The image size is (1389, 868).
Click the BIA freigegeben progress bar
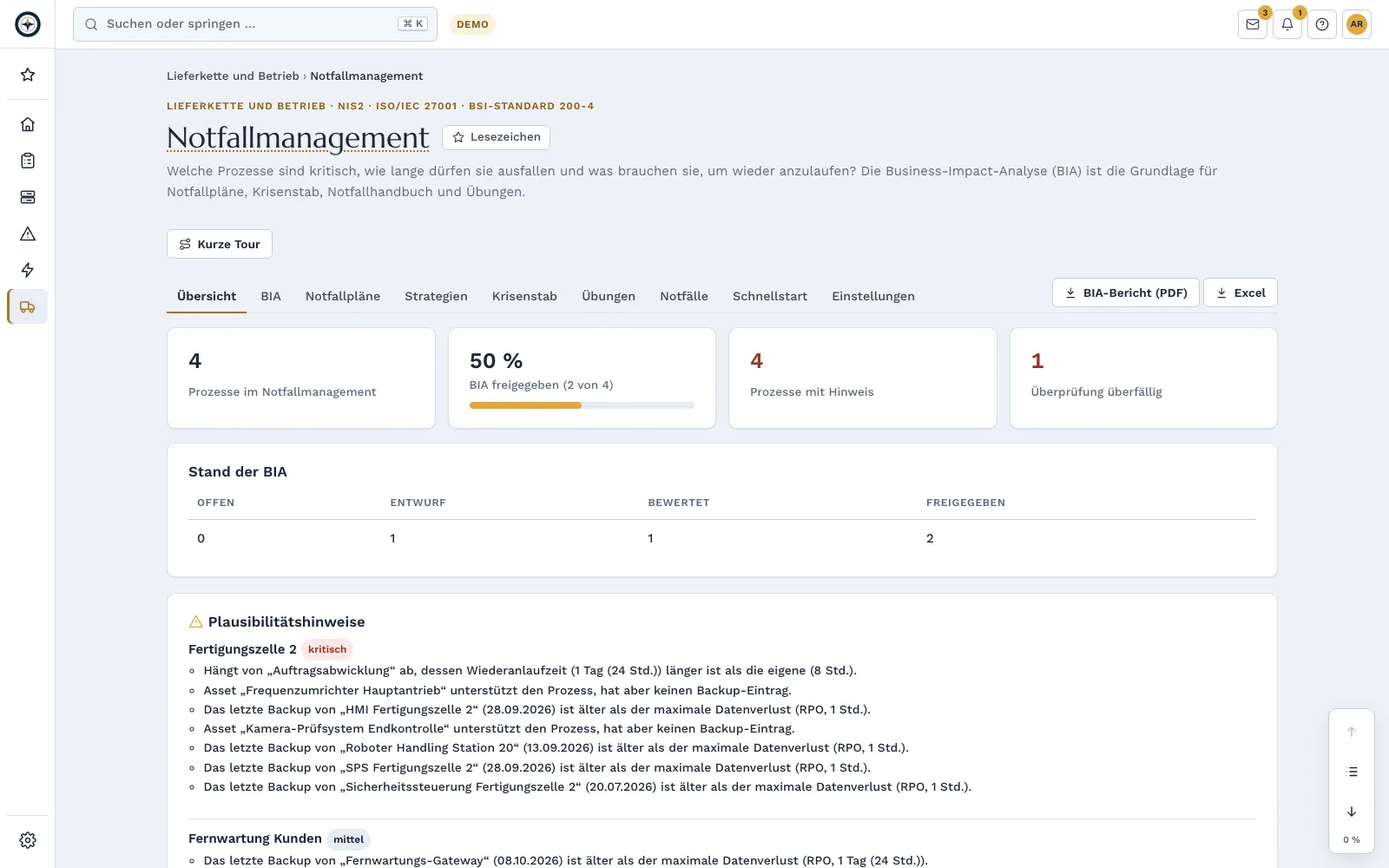click(582, 405)
